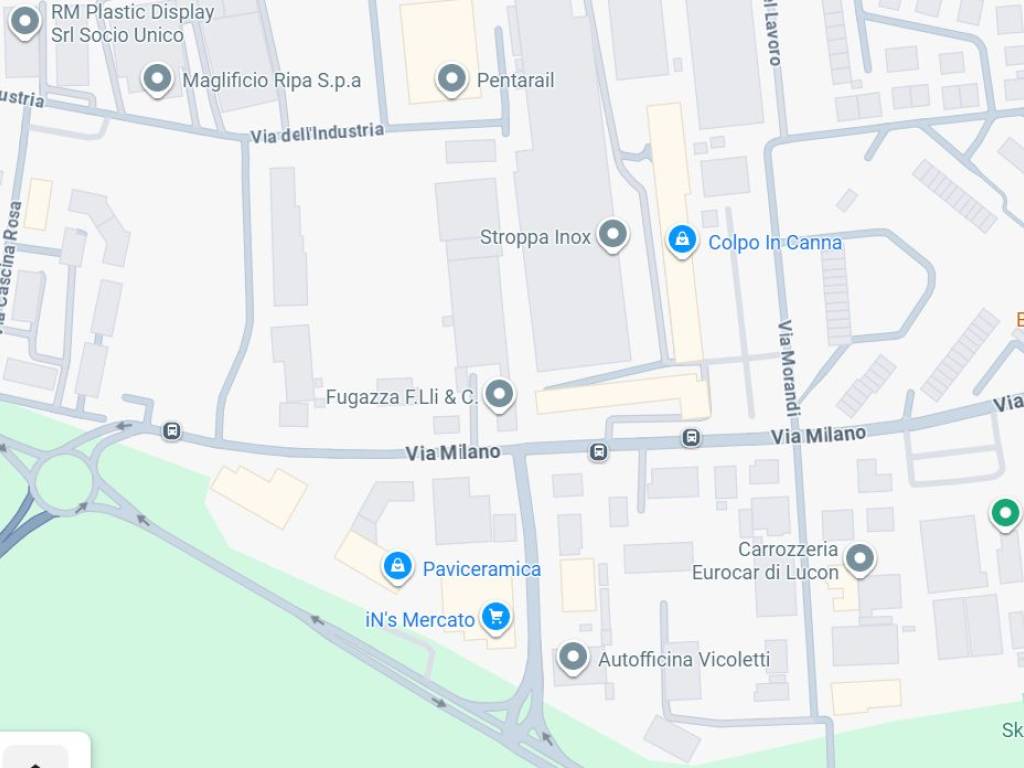
Task: Expand the panel at bottom-left corner
Action: point(35,758)
